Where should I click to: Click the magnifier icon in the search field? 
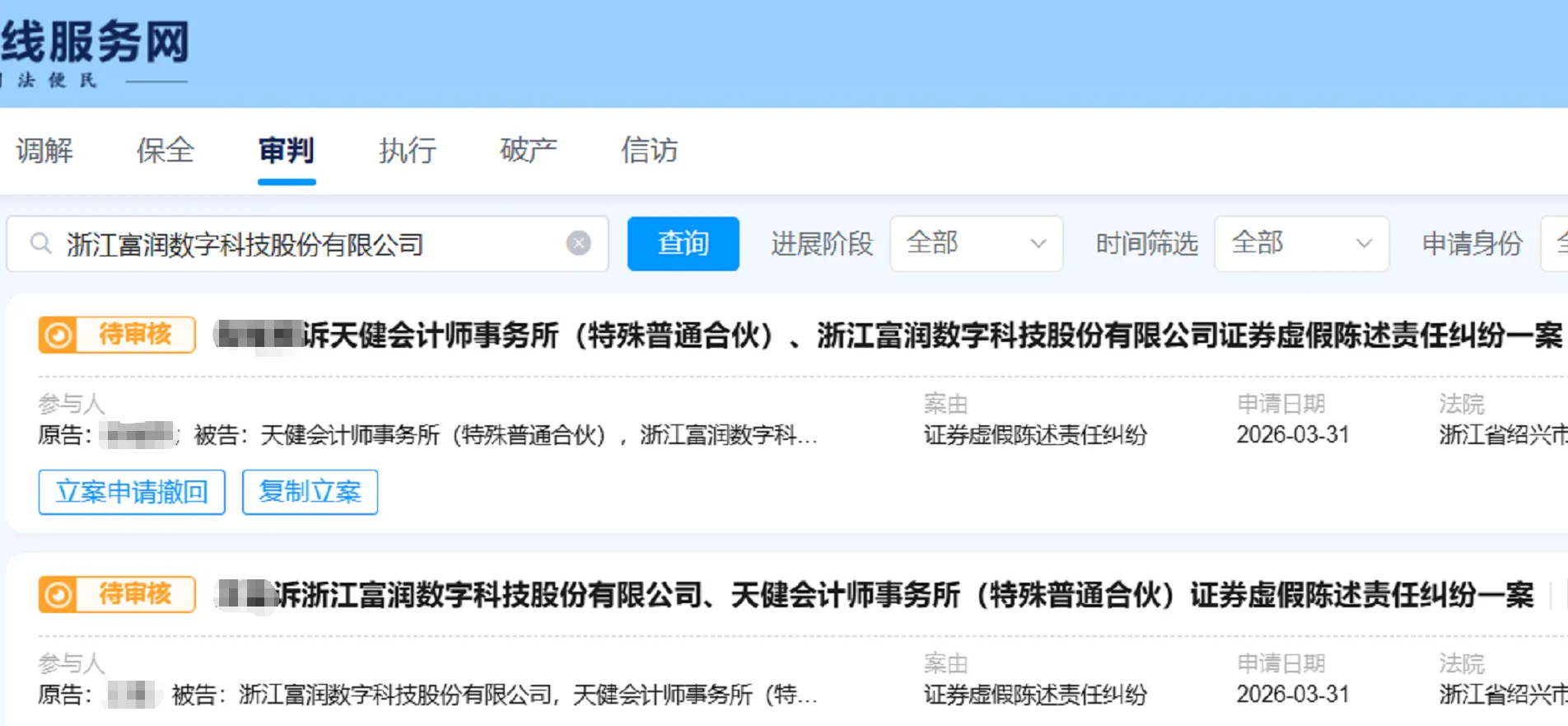point(40,243)
